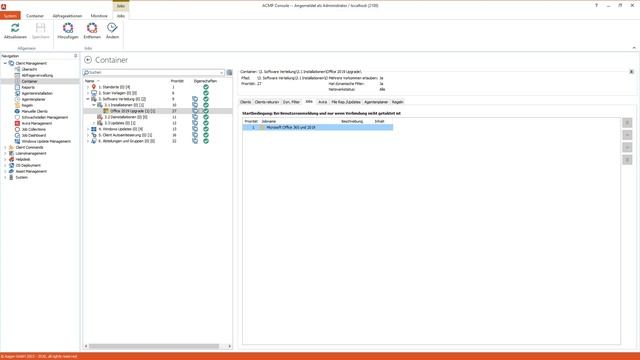Click the Suchen search field
This screenshot has height=360, width=640.
click(153, 73)
